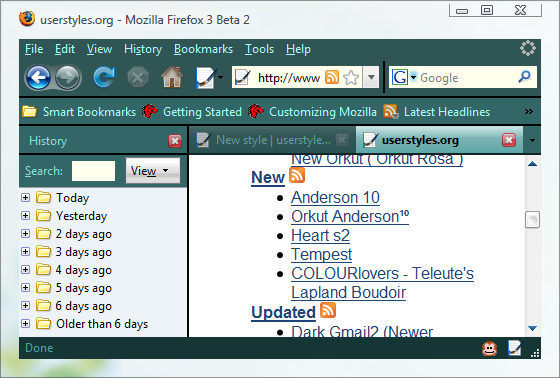Open the URL bar history dropdown arrow
This screenshot has height=378, width=560.
pyautogui.click(x=371, y=77)
